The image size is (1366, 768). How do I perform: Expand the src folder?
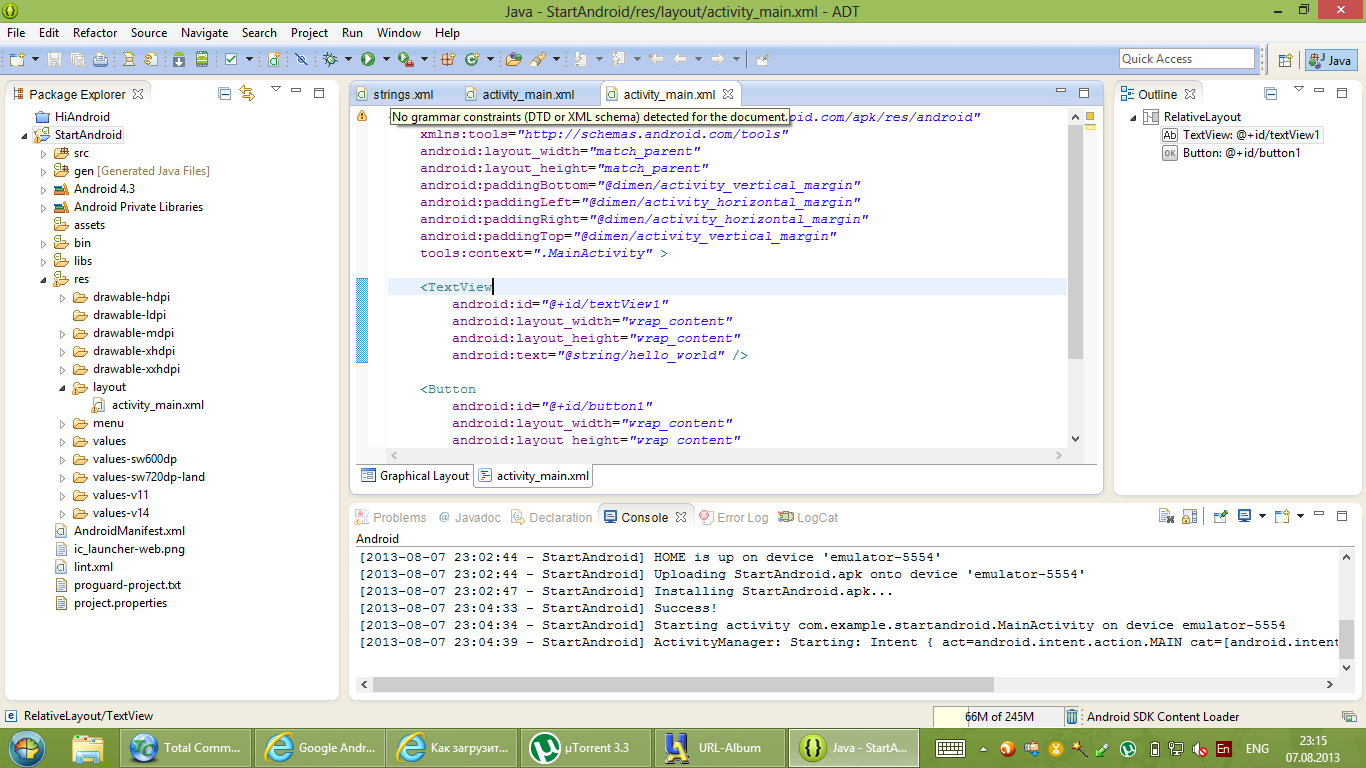(x=44, y=153)
